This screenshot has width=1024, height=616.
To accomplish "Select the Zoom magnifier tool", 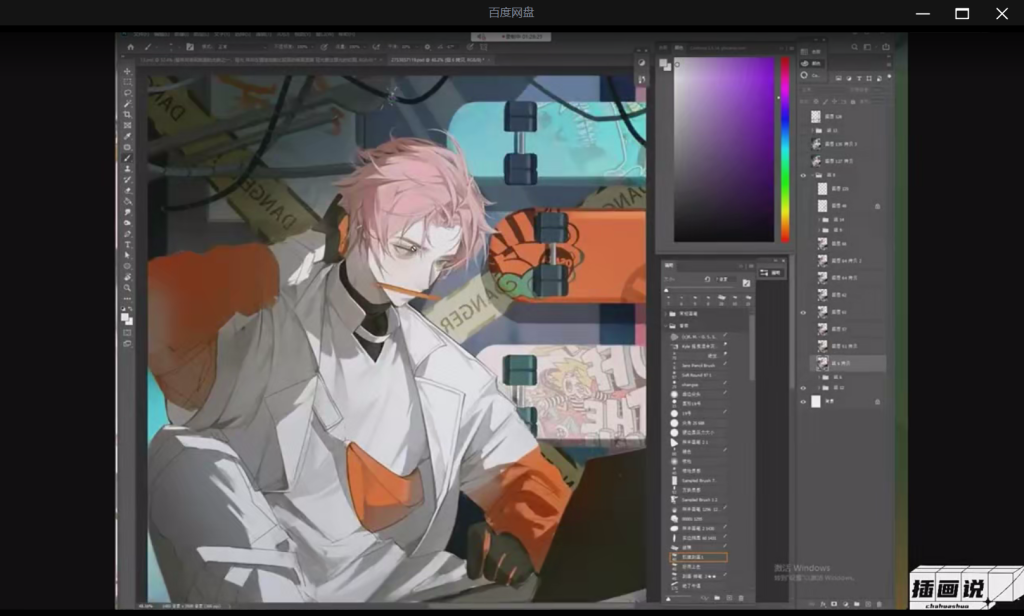I will pos(127,287).
